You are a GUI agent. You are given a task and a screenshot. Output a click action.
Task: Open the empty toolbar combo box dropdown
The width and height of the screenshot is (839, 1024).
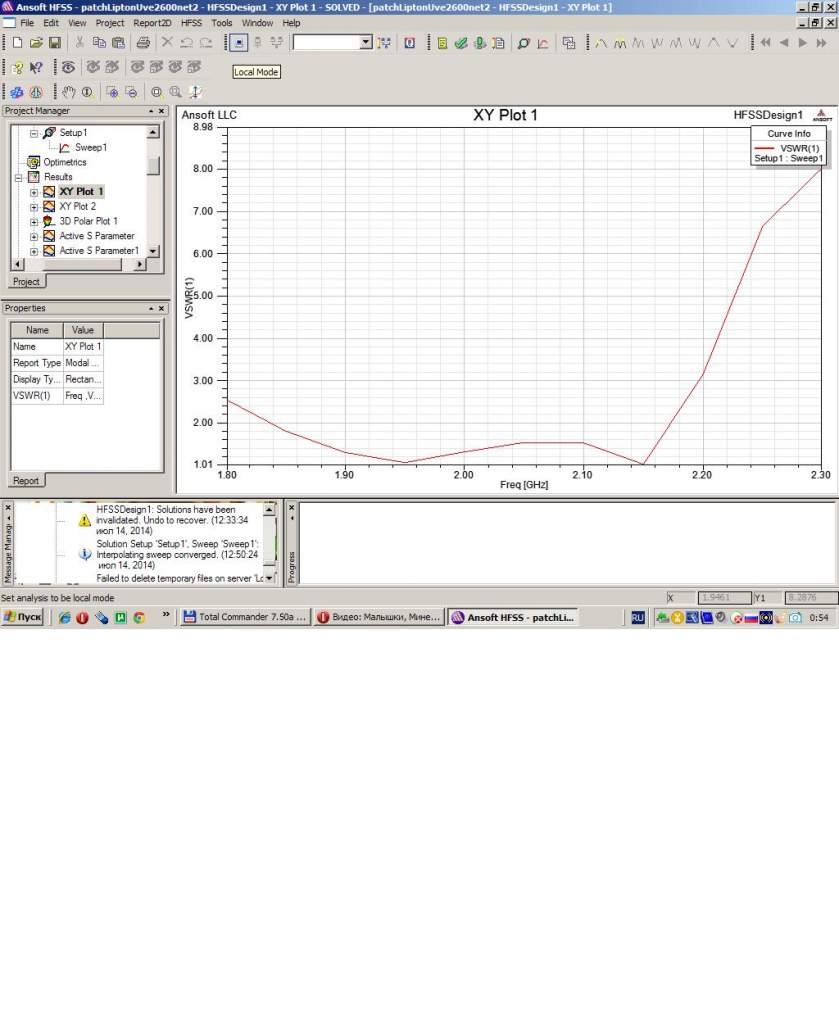pos(366,42)
